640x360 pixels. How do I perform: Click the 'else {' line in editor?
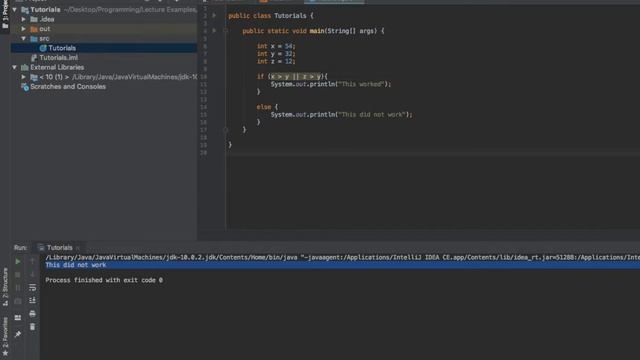tap(267, 107)
